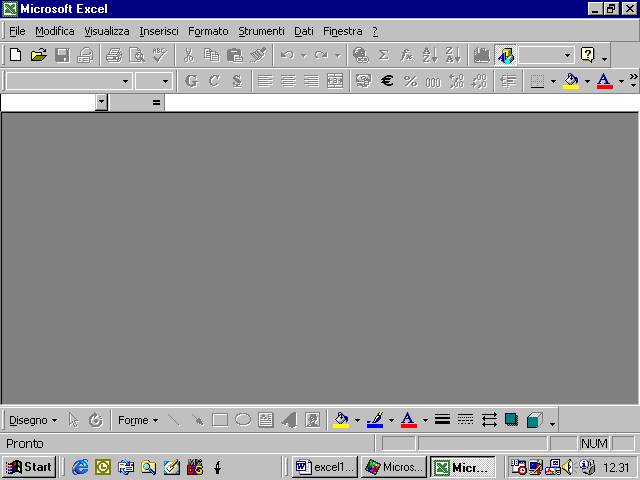640x480 pixels.
Task: Open the Inserisci menu
Action: (159, 31)
